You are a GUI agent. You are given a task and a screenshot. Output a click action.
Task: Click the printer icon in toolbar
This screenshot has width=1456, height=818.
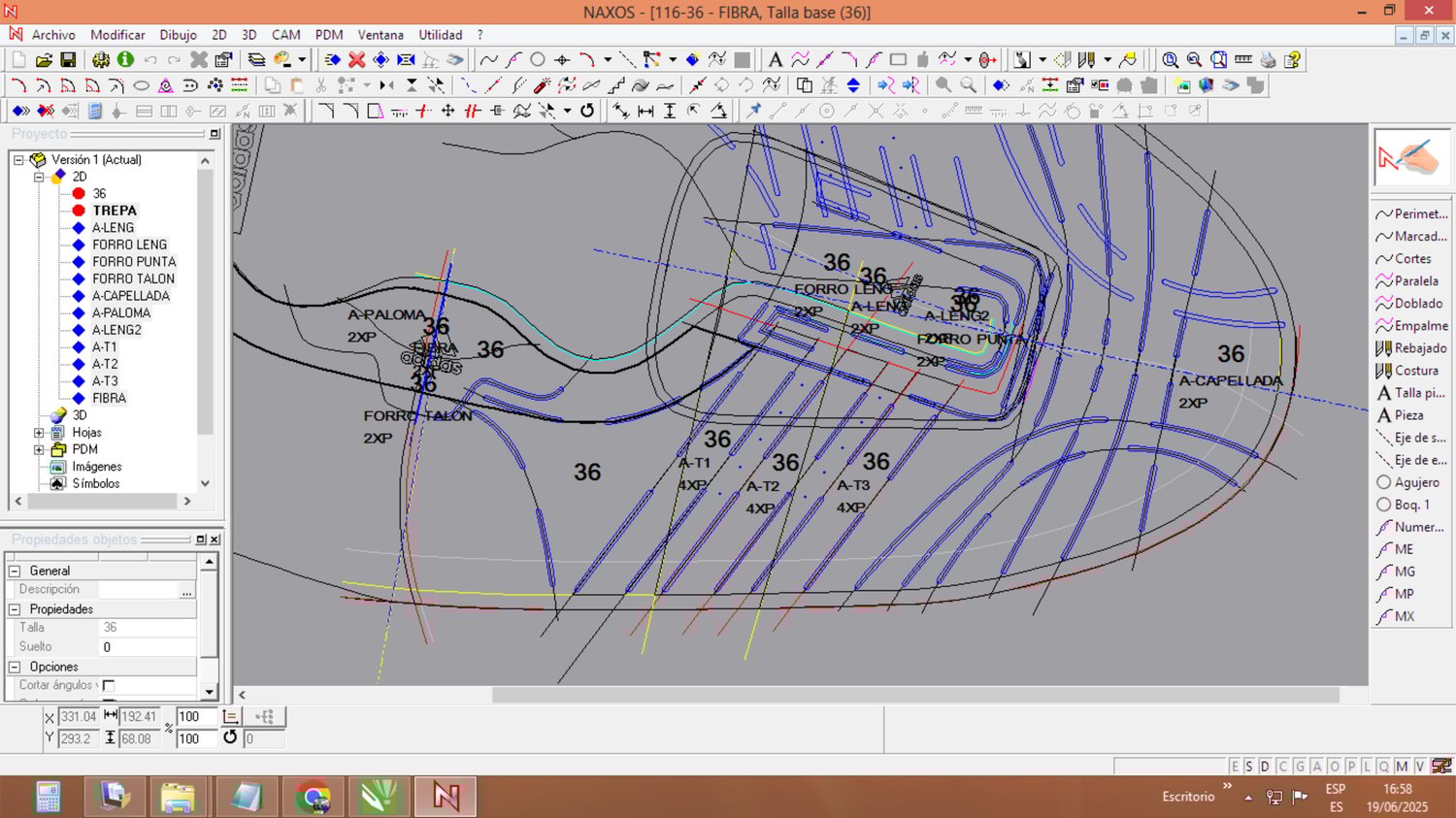pos(1268,60)
